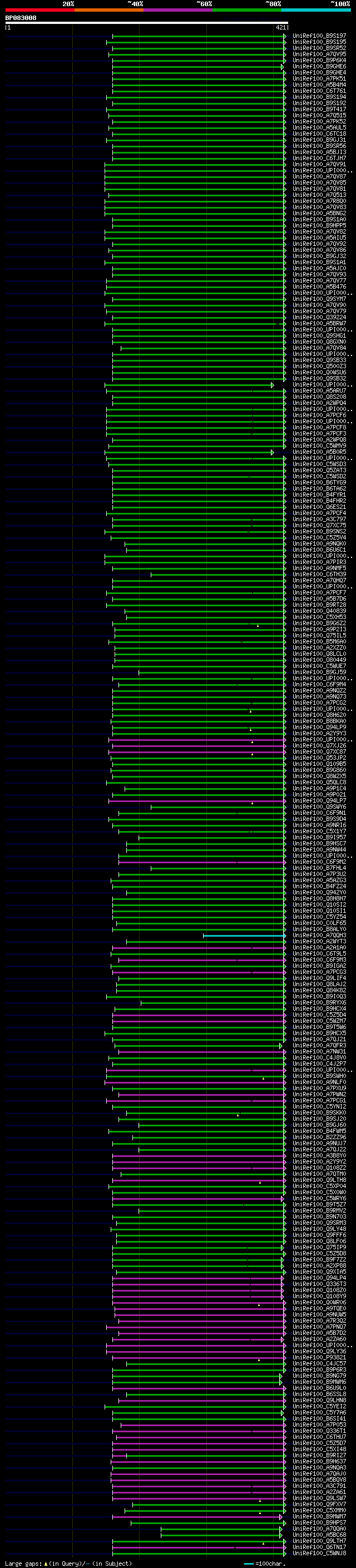Click the UniRef100_Q84K82 hit label
This screenshot has height=1568, width=356.
(x=319, y=990)
